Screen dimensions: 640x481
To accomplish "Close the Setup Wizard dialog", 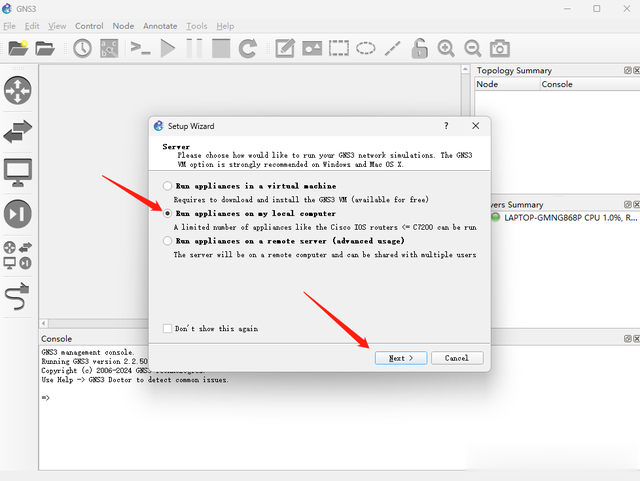I will (x=476, y=126).
